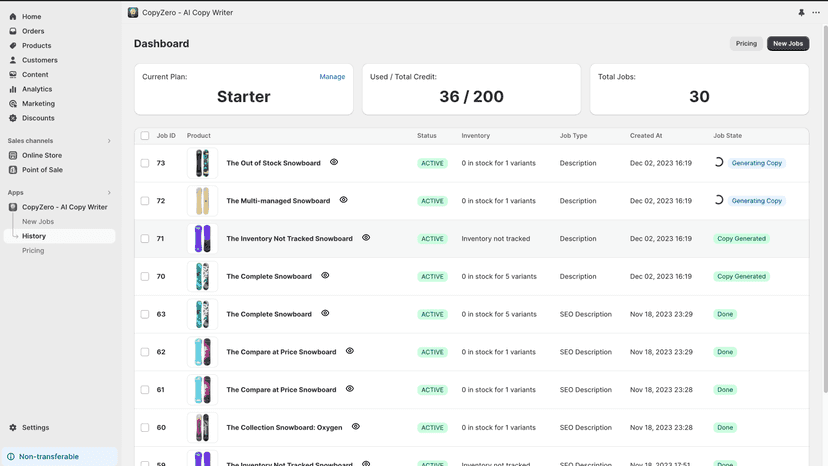Screen dimensions: 828x466
Task: Click the pin icon in app header
Action: (x=801, y=13)
